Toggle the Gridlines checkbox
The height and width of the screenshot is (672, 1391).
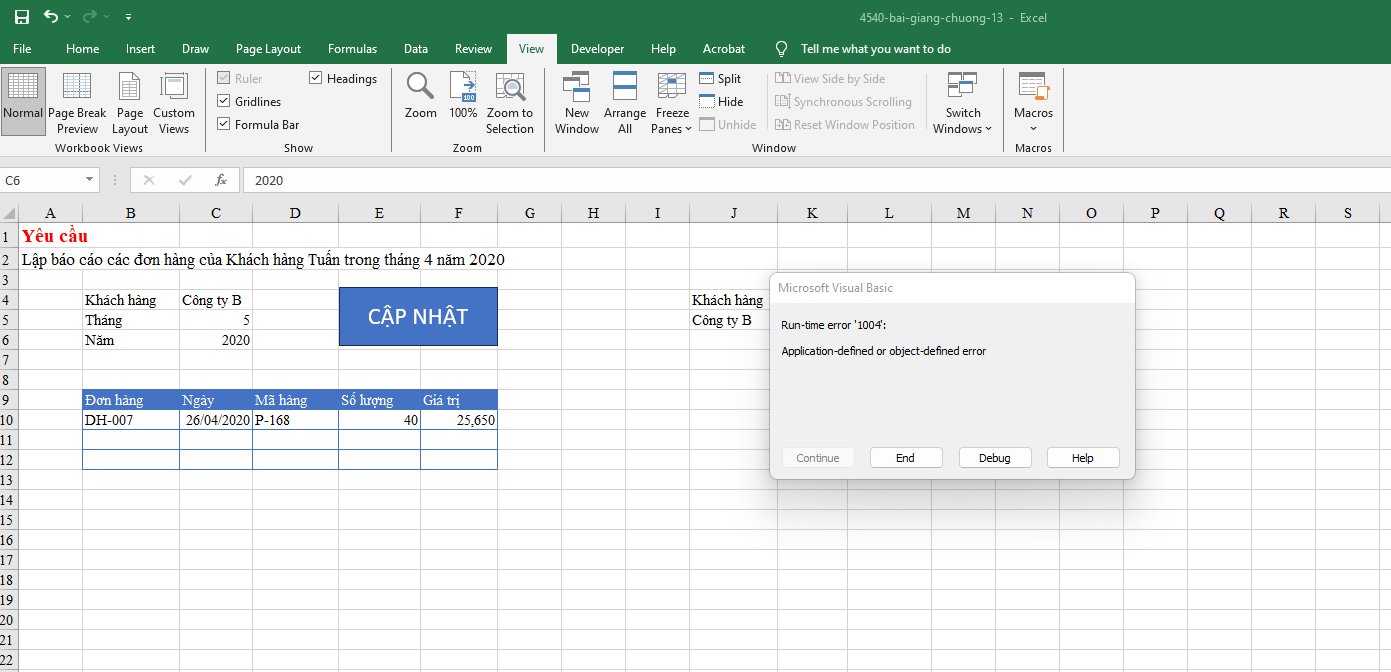224,102
